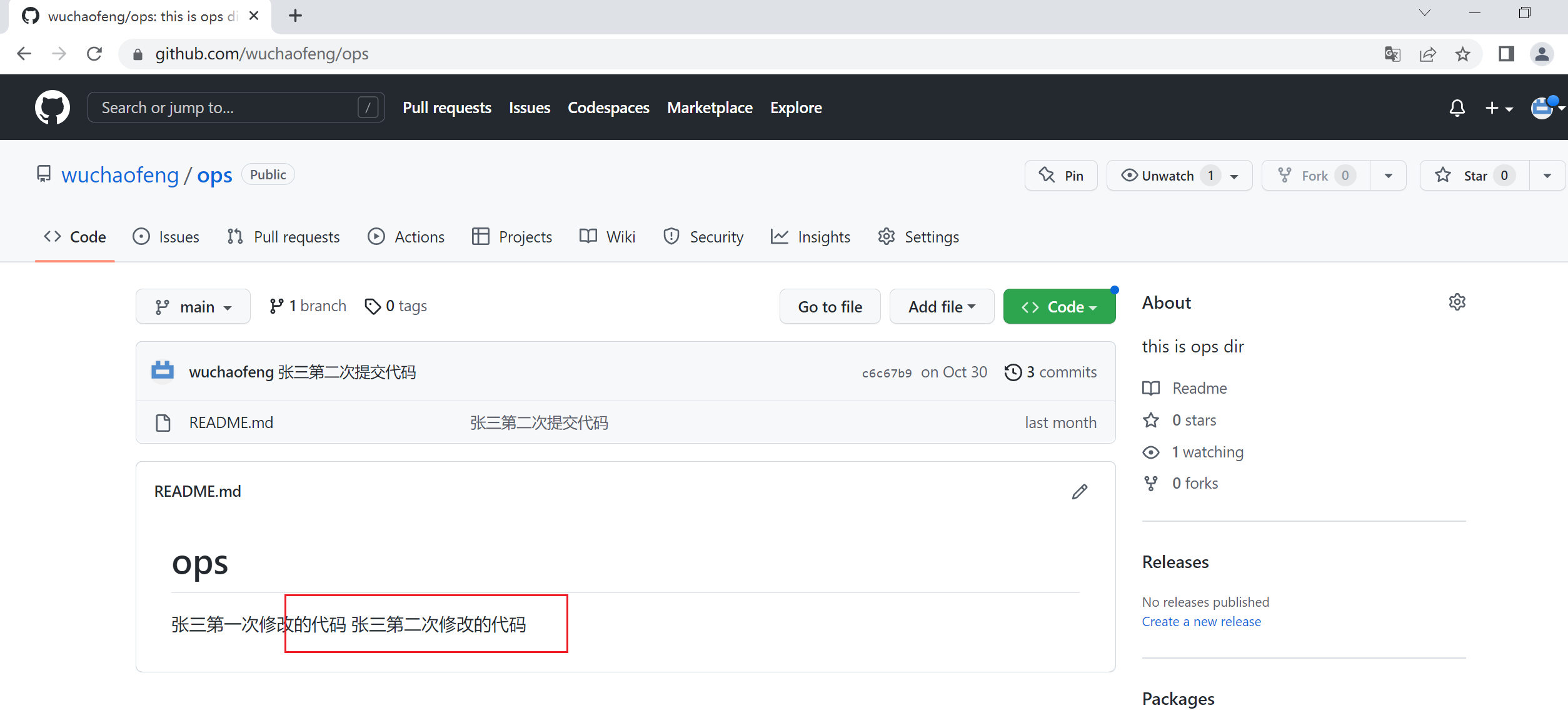This screenshot has height=713, width=1568.
Task: Switch to the Issues repository tab
Action: (x=166, y=237)
